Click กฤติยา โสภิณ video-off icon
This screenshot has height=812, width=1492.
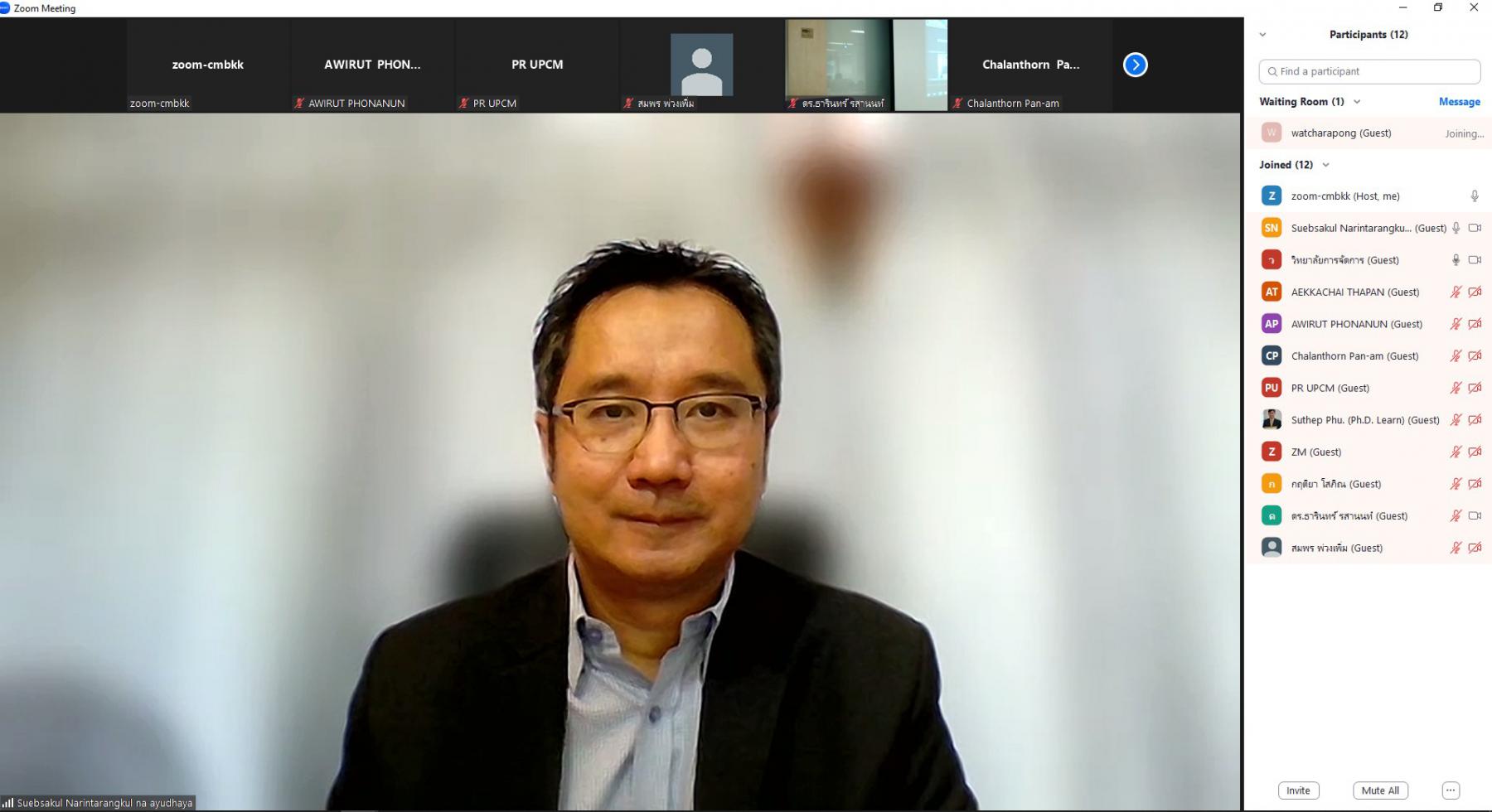(1475, 484)
